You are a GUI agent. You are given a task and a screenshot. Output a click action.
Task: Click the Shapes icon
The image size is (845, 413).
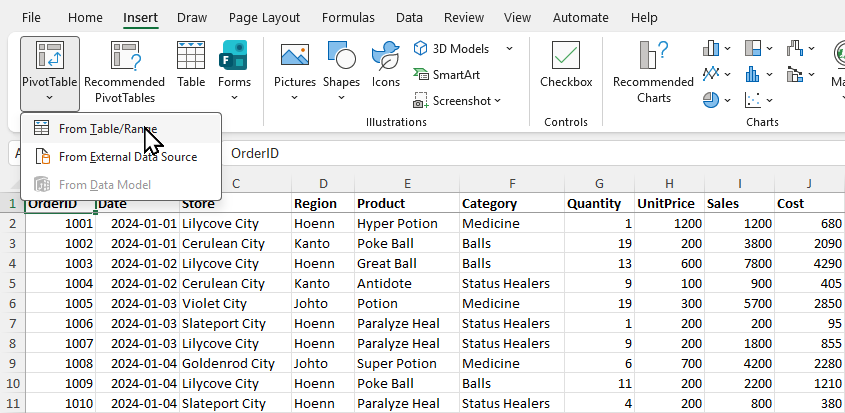click(341, 56)
